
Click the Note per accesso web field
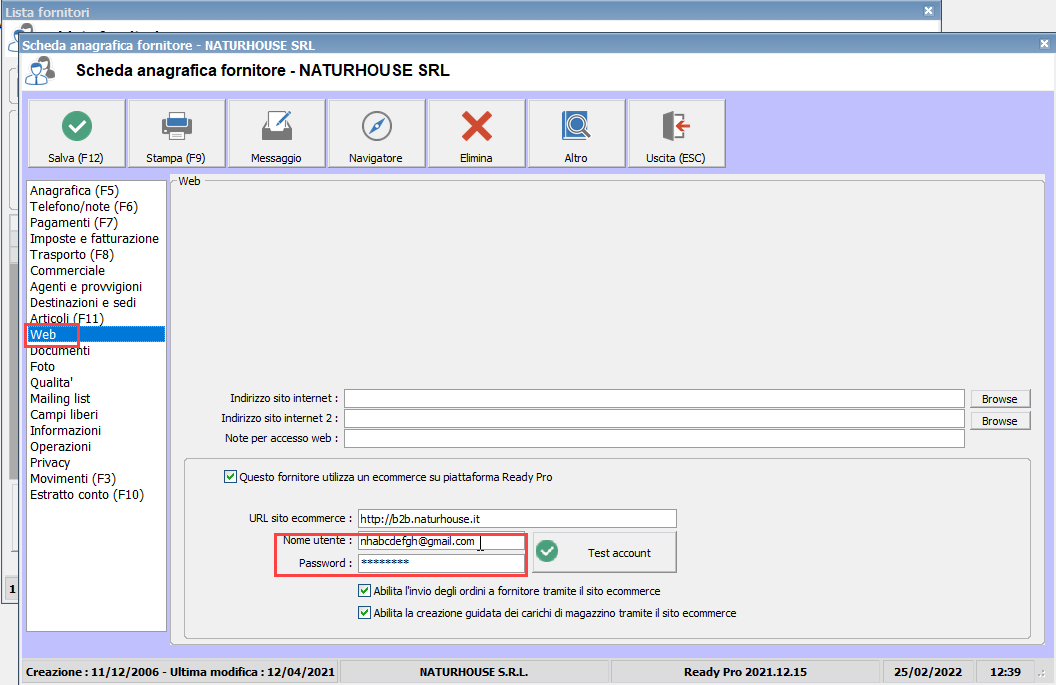pos(655,438)
